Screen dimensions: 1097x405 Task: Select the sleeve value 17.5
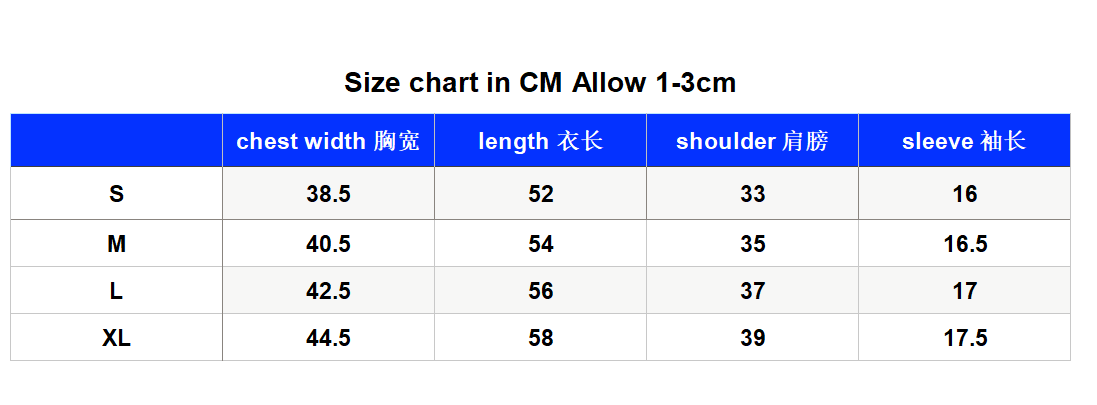[964, 338]
